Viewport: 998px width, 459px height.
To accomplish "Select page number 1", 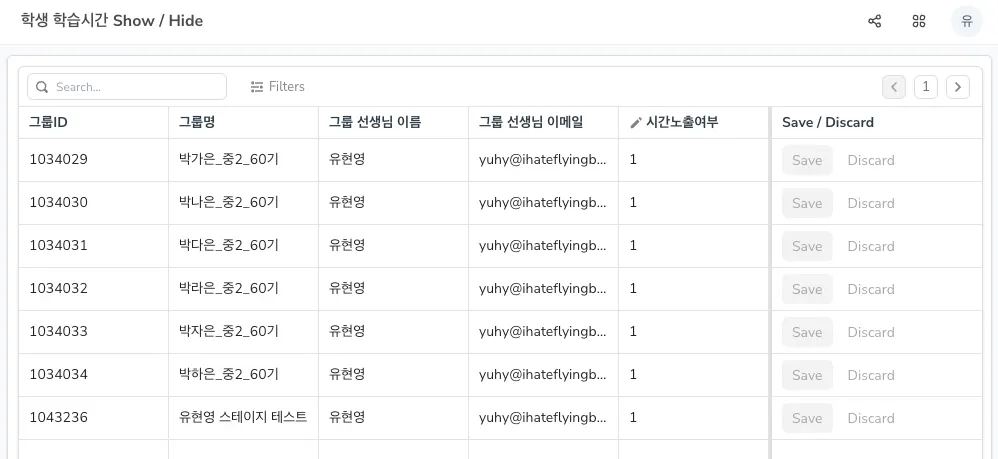I will [926, 87].
